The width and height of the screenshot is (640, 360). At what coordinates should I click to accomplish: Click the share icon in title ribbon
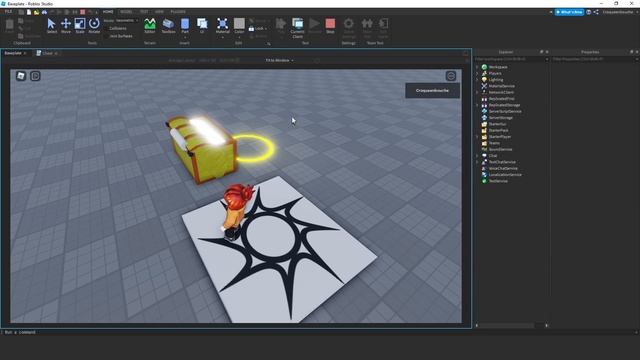click(x=596, y=12)
